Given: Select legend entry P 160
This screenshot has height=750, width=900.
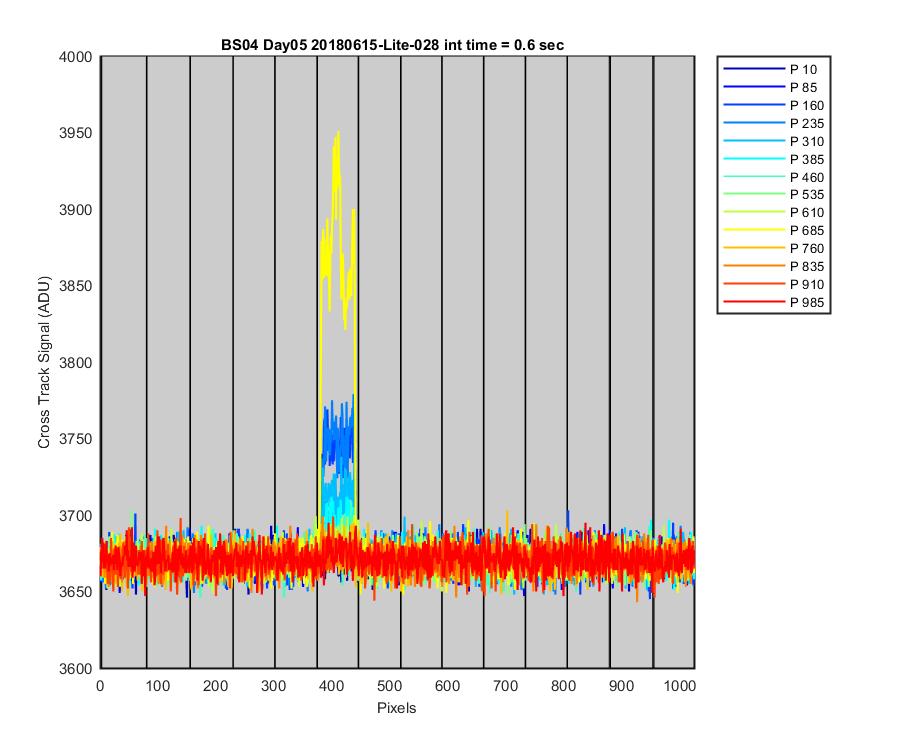Looking at the screenshot, I should pos(773,106).
